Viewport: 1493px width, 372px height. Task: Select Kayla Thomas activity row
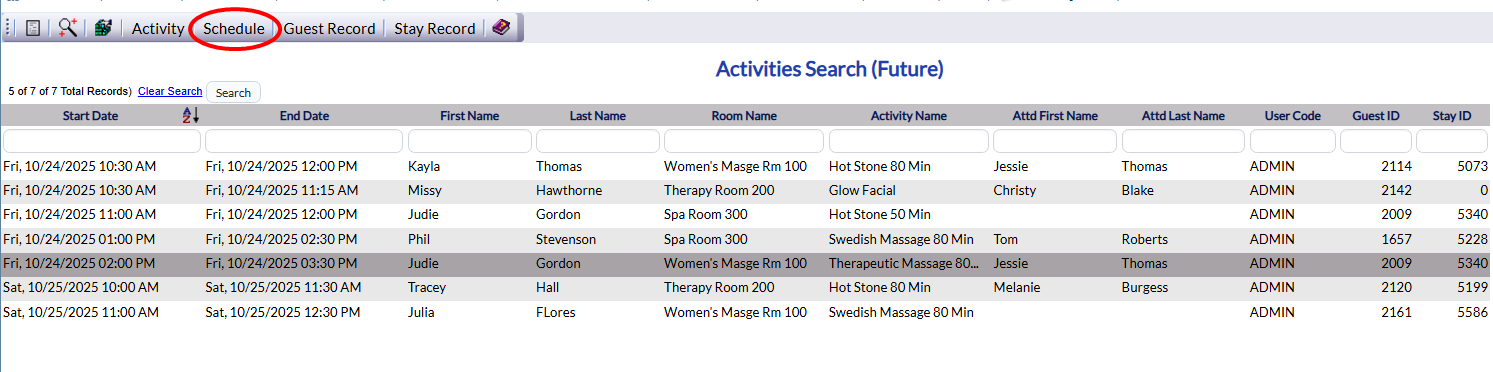pos(746,166)
